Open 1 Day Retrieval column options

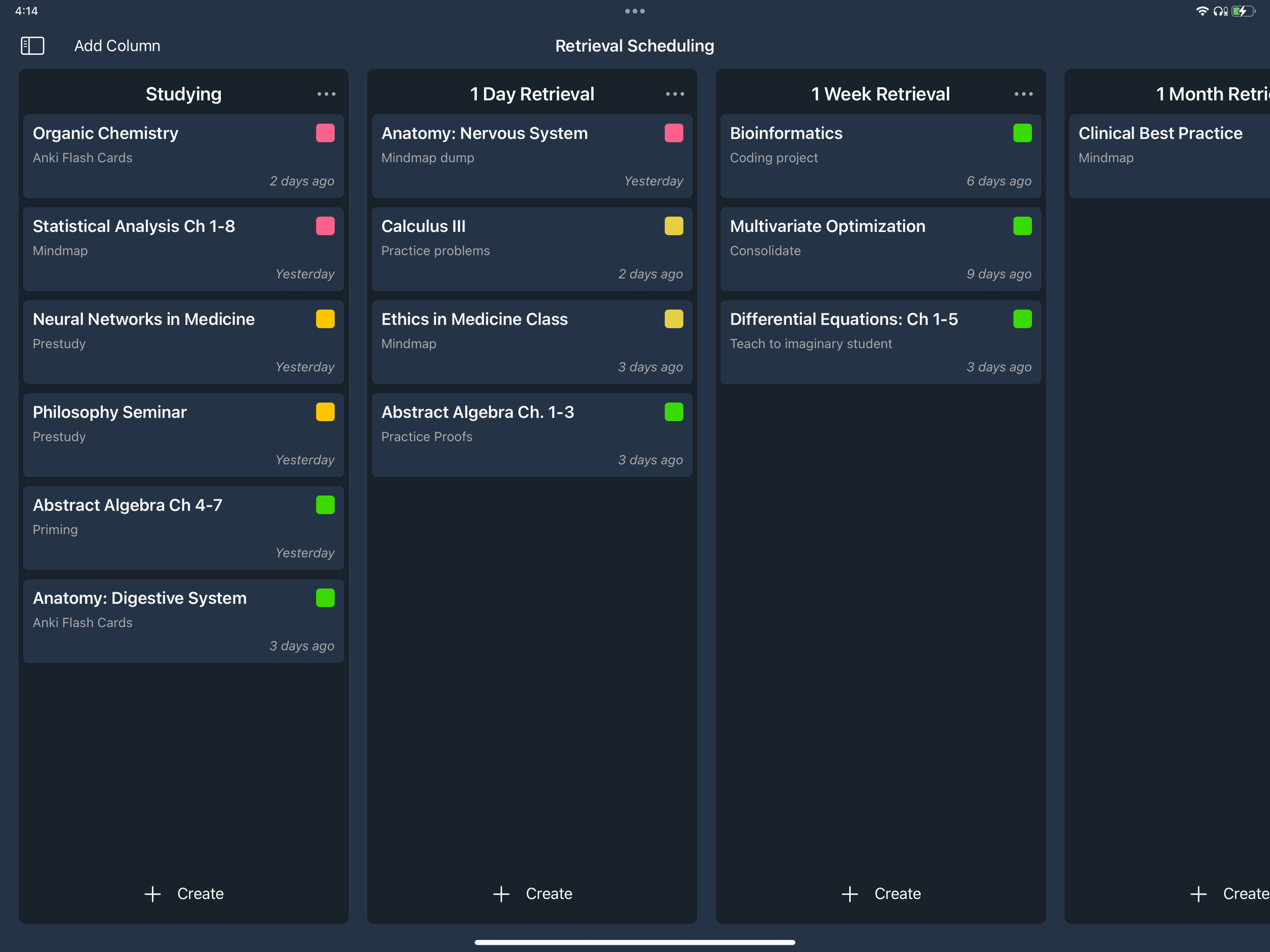pos(675,93)
